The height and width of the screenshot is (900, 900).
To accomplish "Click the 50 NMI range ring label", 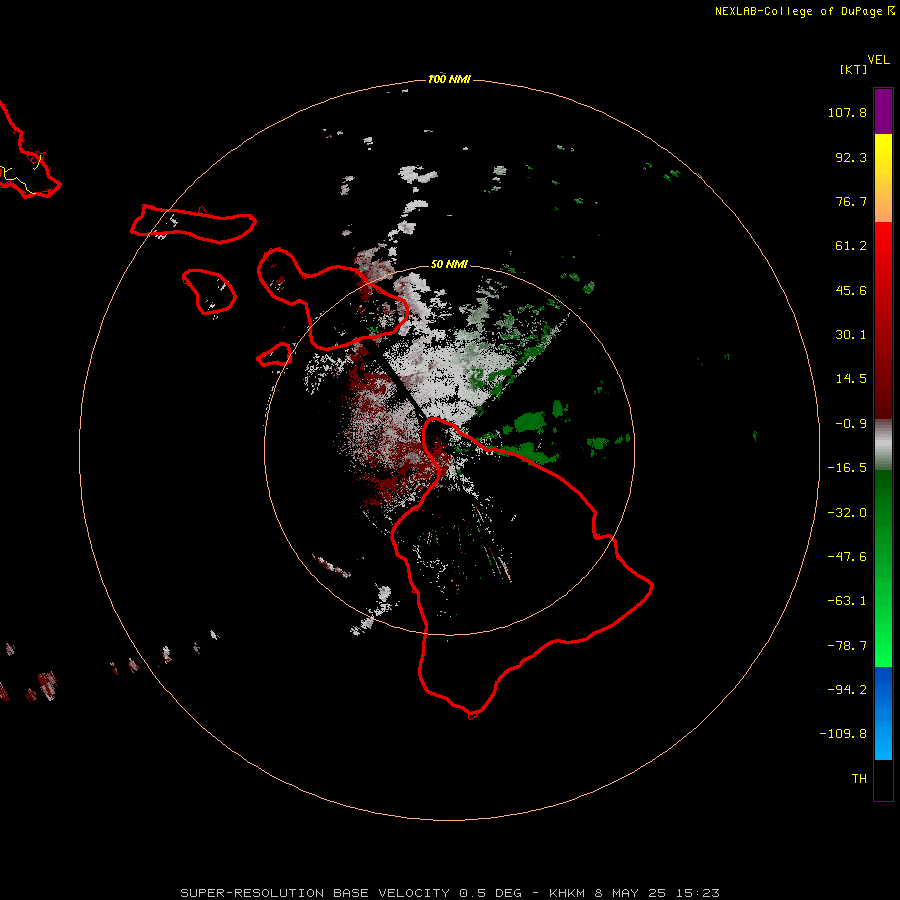I will tap(449, 264).
